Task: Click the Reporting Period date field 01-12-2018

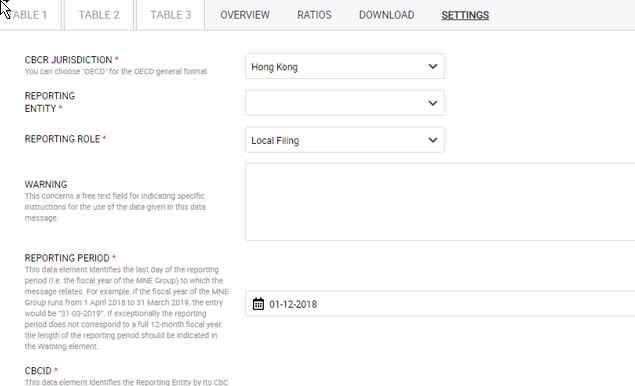Action: point(440,303)
